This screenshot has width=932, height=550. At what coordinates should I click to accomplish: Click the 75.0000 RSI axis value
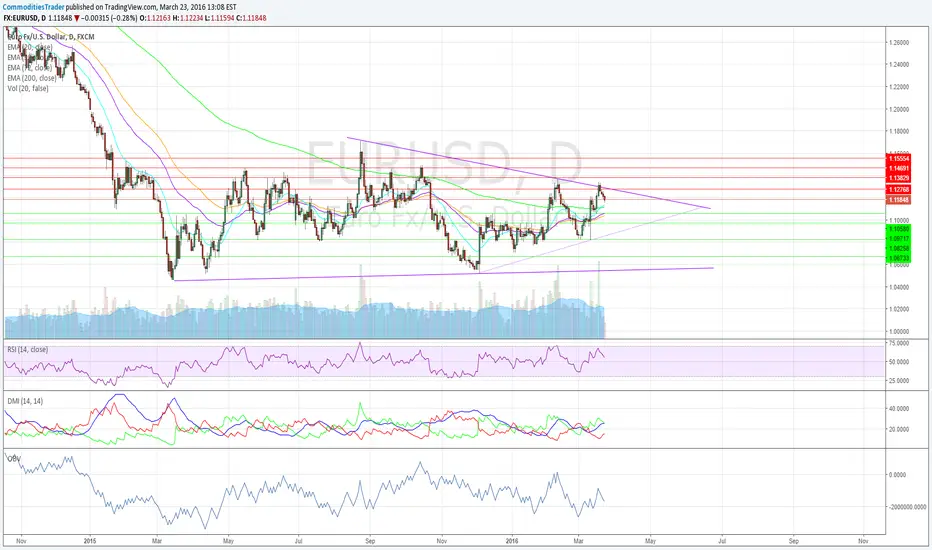900,344
